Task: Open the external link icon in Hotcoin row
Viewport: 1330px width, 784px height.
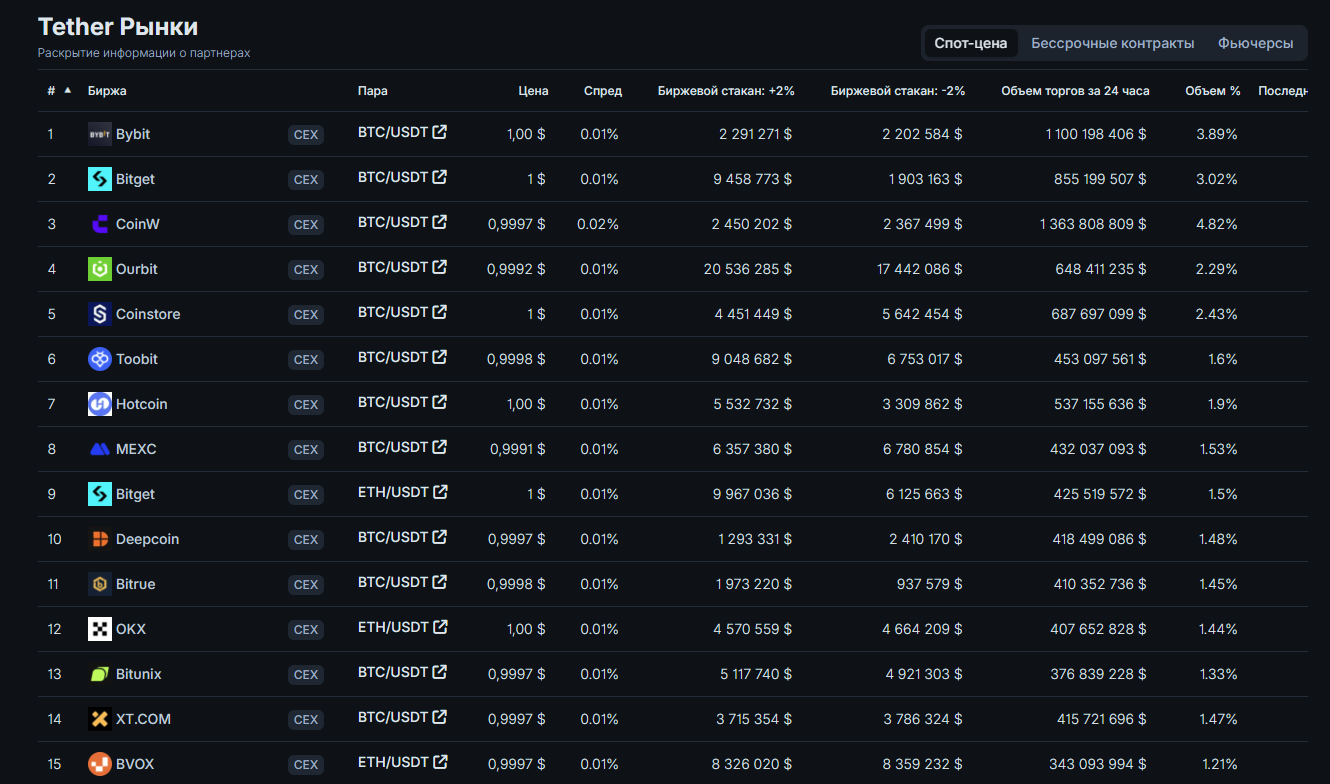Action: (440, 402)
